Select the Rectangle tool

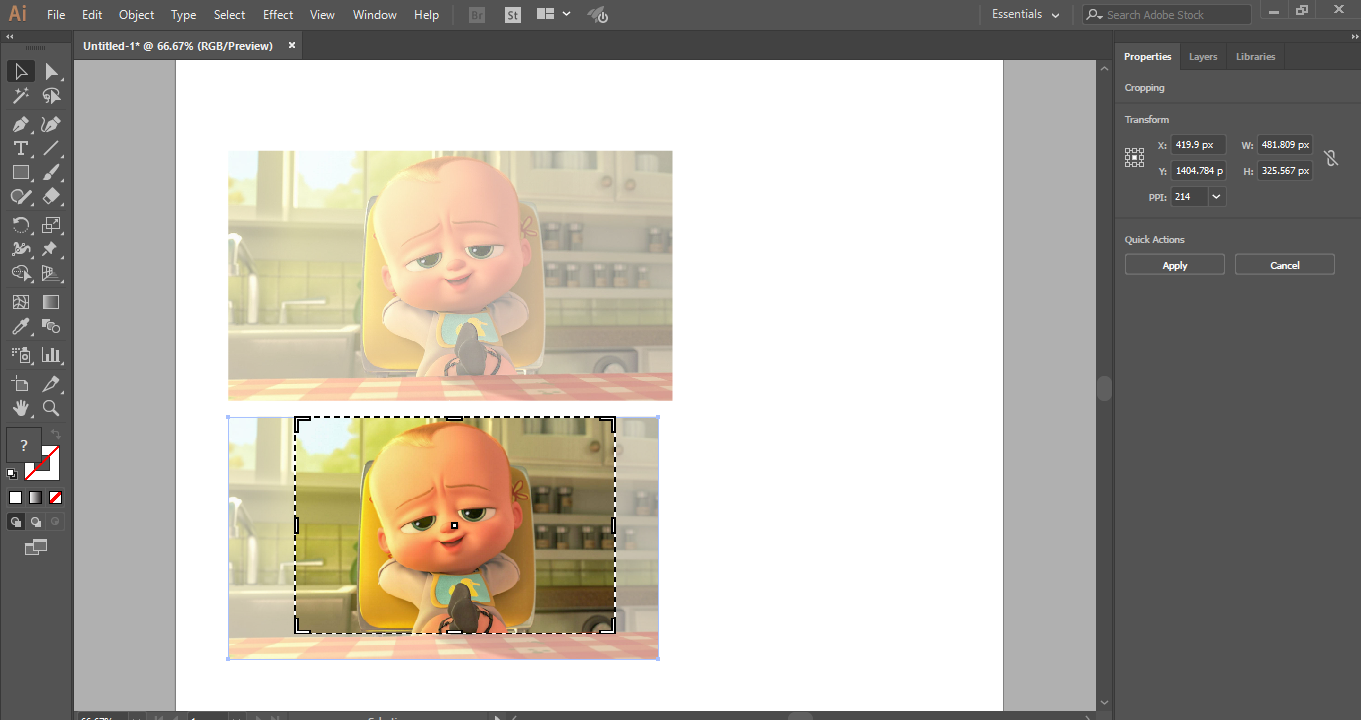point(20,172)
